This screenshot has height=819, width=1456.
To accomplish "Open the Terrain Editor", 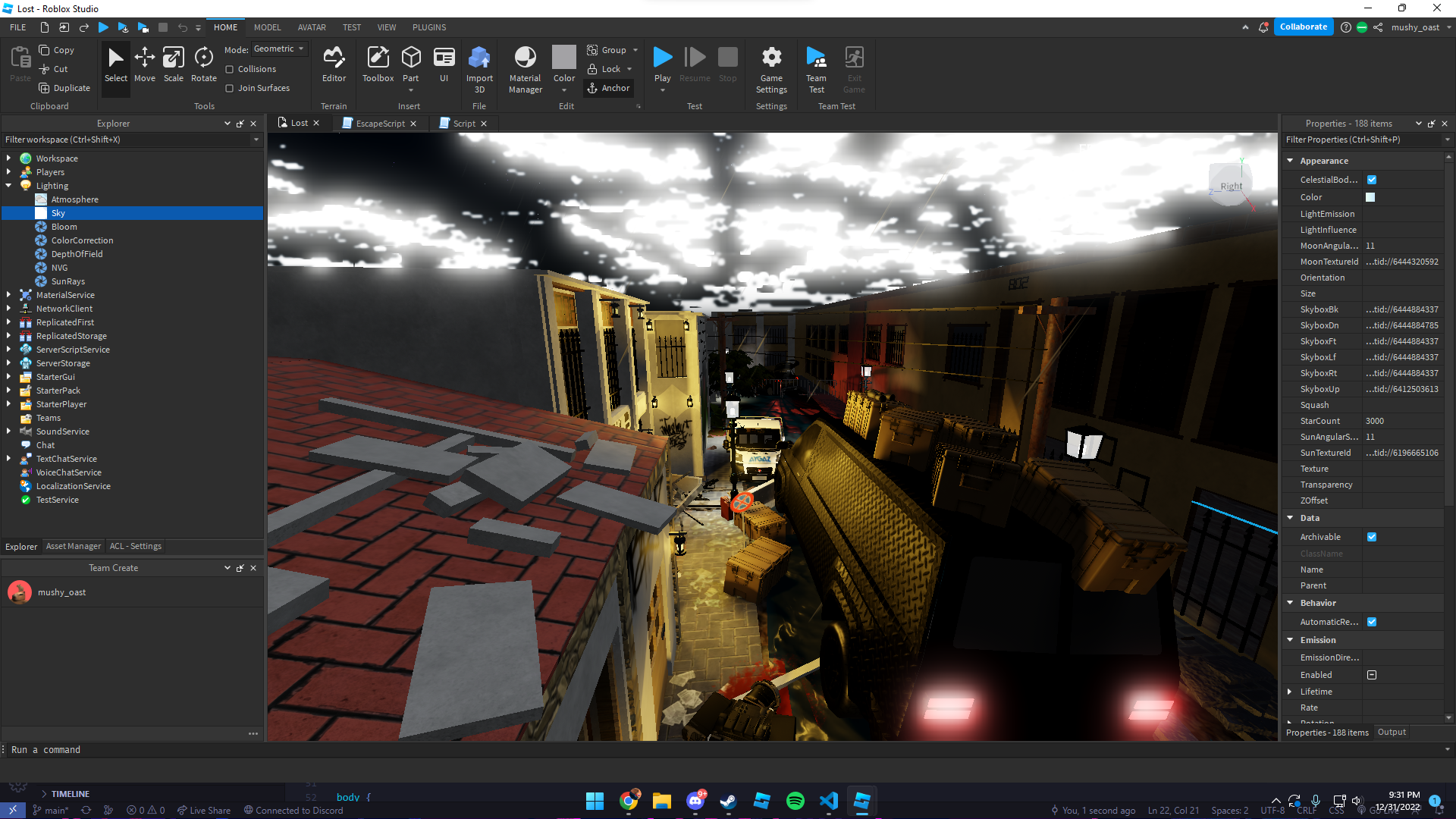I will pyautogui.click(x=334, y=64).
